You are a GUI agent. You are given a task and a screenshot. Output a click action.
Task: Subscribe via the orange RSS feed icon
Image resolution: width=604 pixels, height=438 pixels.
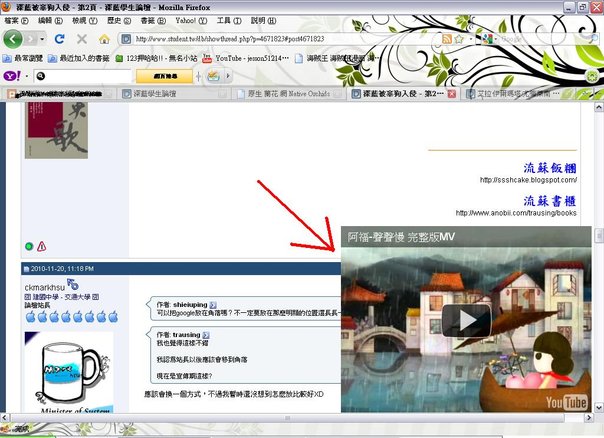447,39
